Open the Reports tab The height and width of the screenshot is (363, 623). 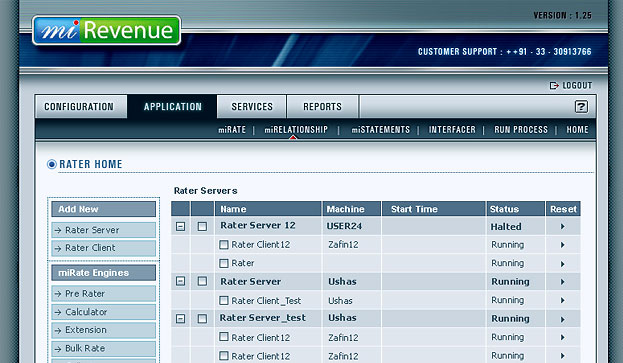pos(322,106)
